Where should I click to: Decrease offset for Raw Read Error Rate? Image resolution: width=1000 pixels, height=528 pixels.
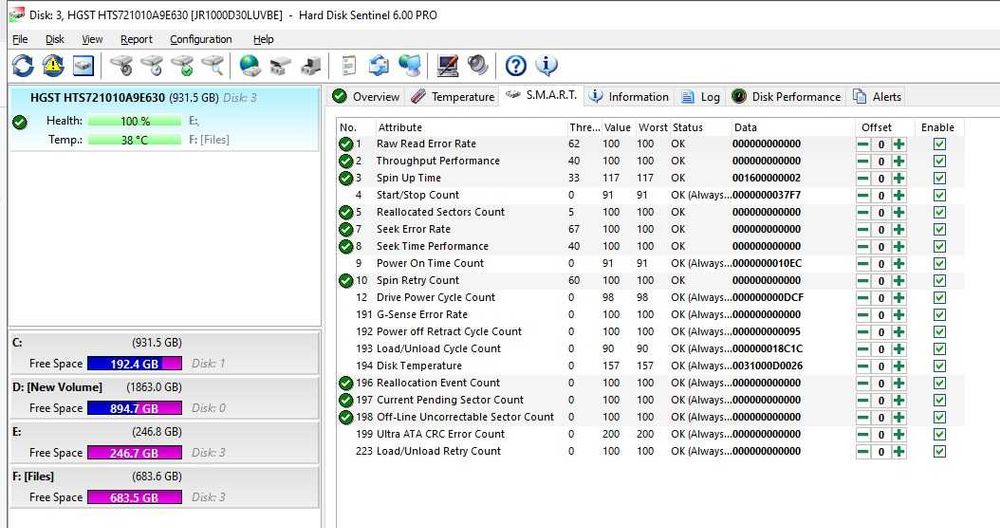point(863,144)
